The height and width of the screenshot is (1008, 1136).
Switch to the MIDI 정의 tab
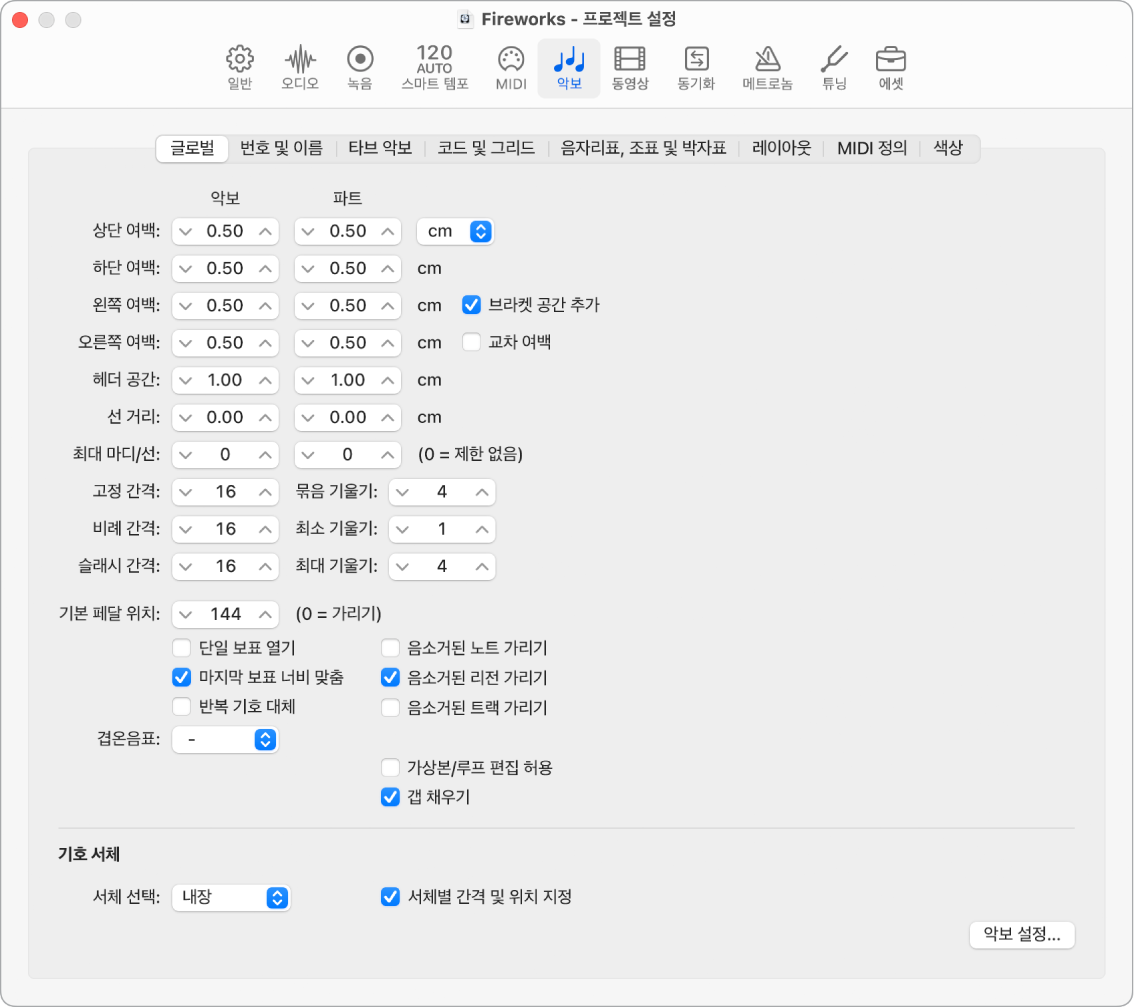pos(872,149)
